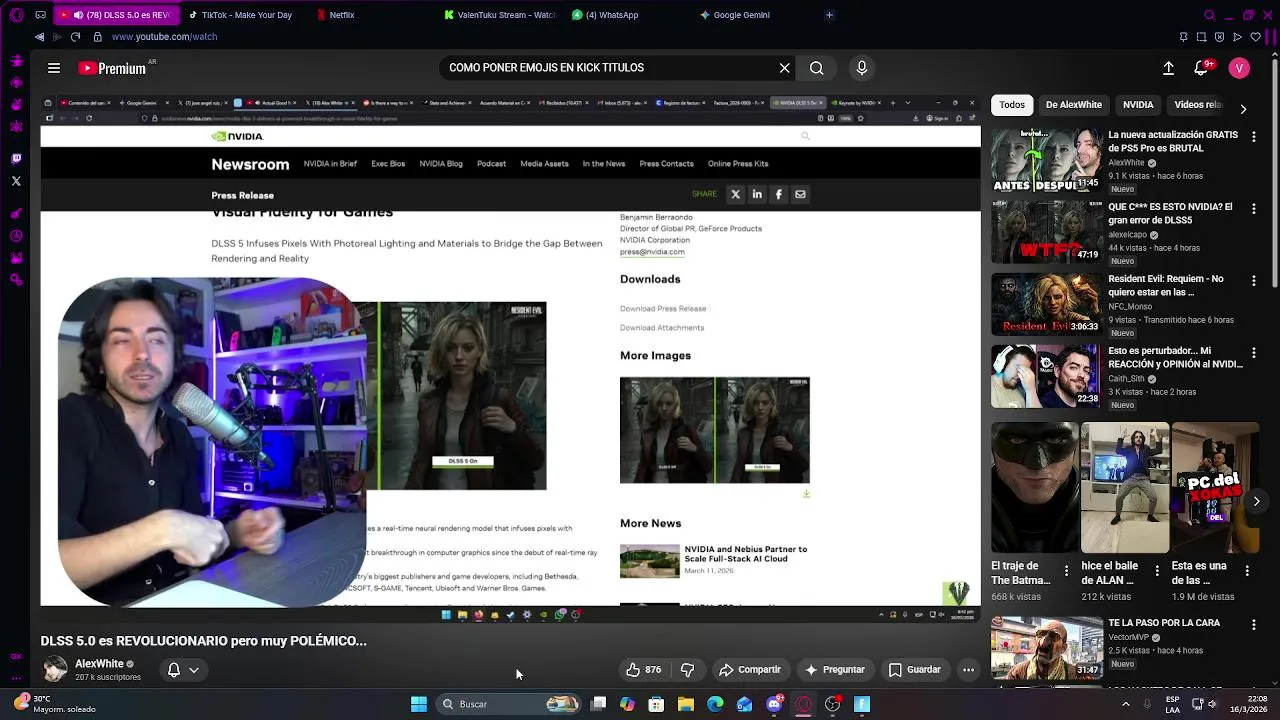Run the search with magnifier button
Screen dimensions: 1280x720
click(817, 68)
